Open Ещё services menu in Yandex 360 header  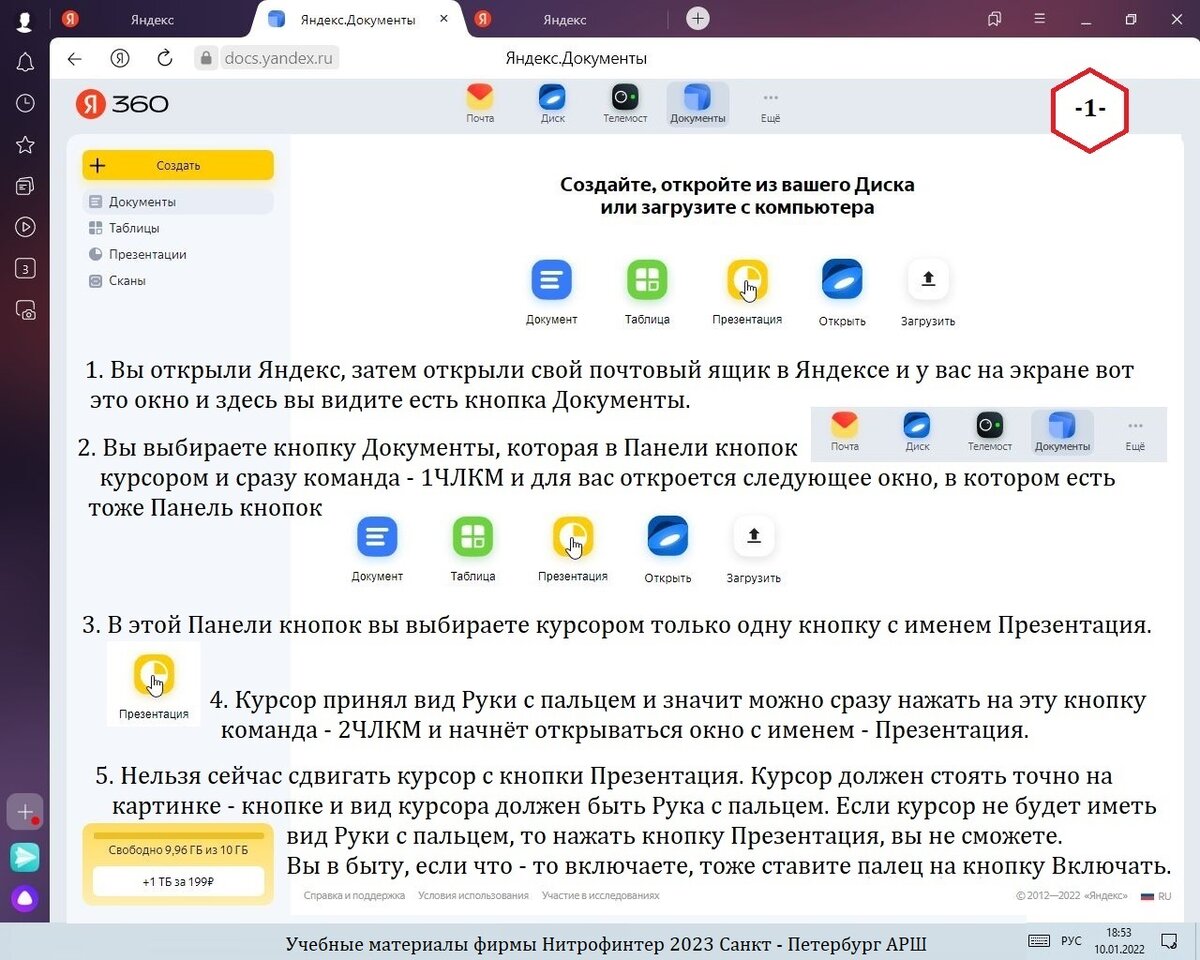coord(770,104)
